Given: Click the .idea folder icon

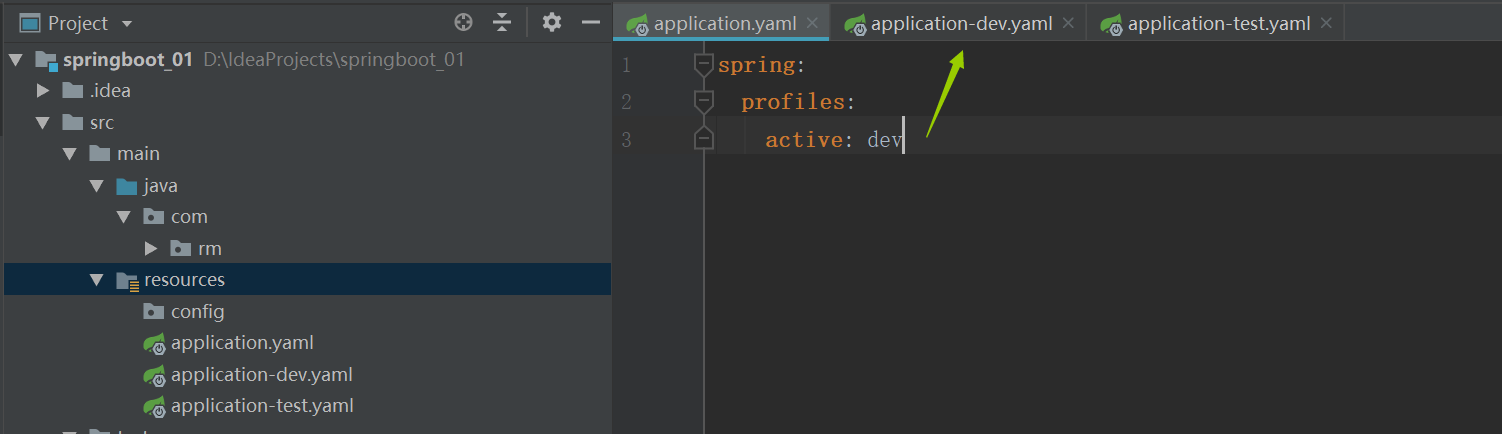Looking at the screenshot, I should click(73, 91).
